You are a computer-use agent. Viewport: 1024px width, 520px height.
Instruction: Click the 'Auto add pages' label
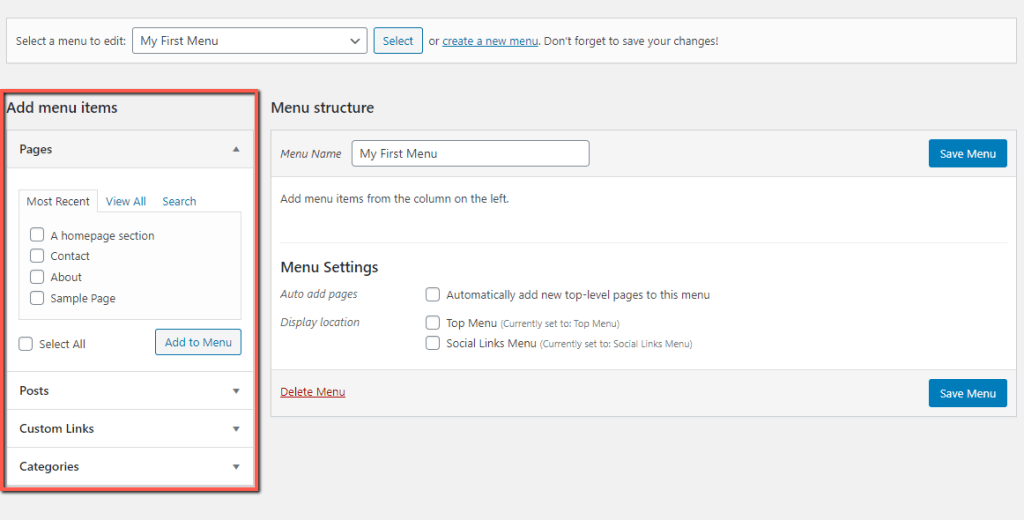coord(319,294)
